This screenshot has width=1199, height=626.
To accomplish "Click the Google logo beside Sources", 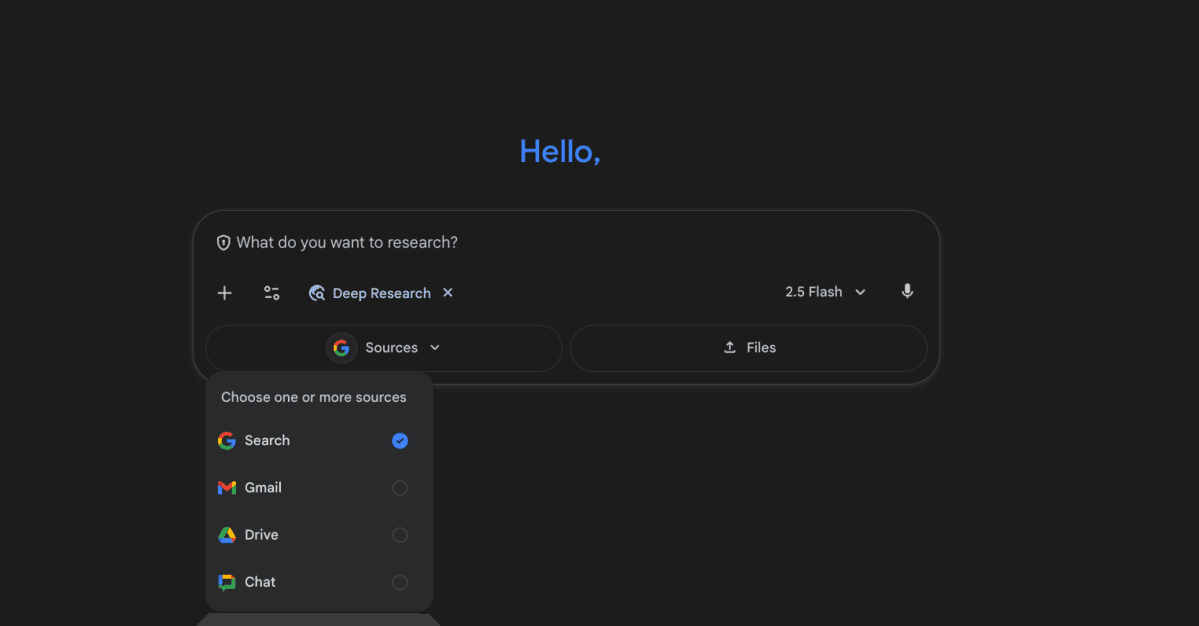I will pyautogui.click(x=342, y=348).
